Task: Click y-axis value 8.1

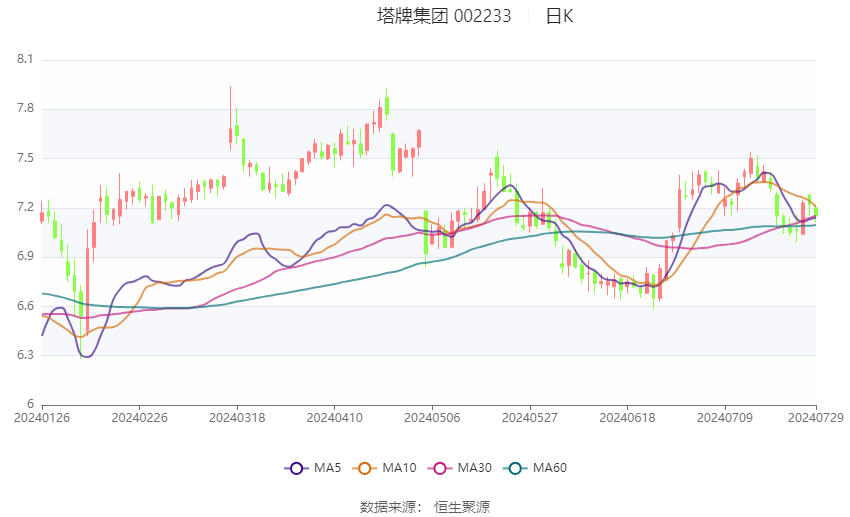Action: click(x=25, y=59)
